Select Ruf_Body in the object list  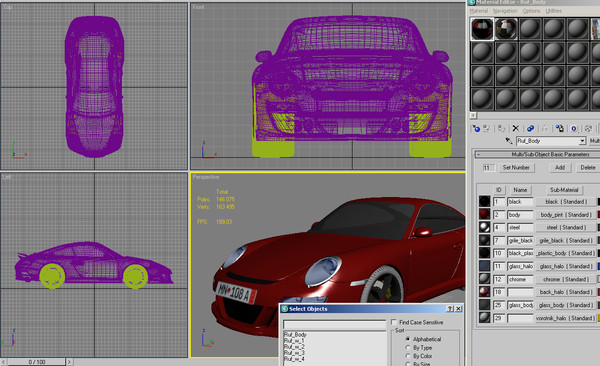tap(295, 335)
